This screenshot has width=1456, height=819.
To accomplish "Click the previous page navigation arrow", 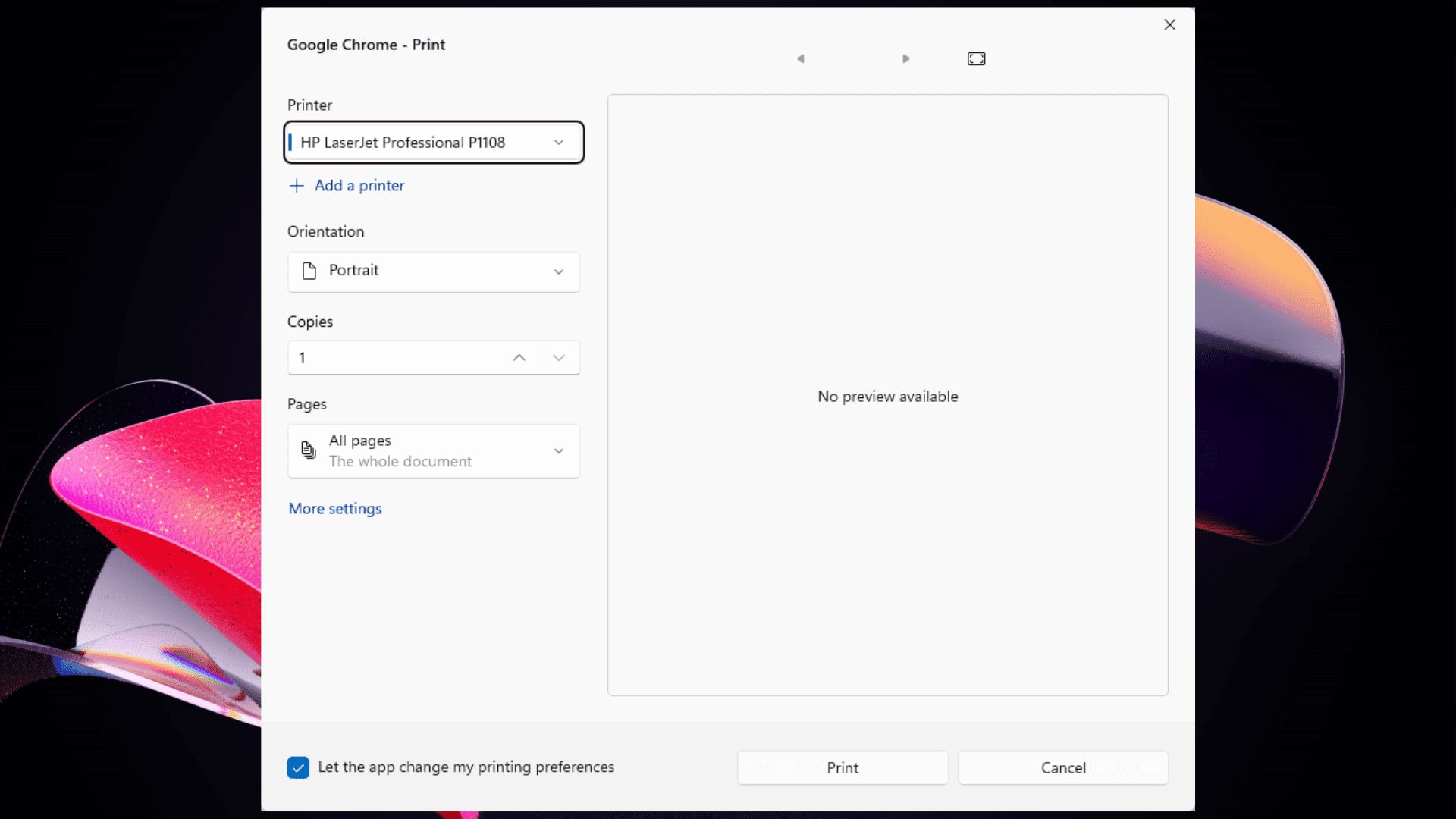I will [800, 58].
